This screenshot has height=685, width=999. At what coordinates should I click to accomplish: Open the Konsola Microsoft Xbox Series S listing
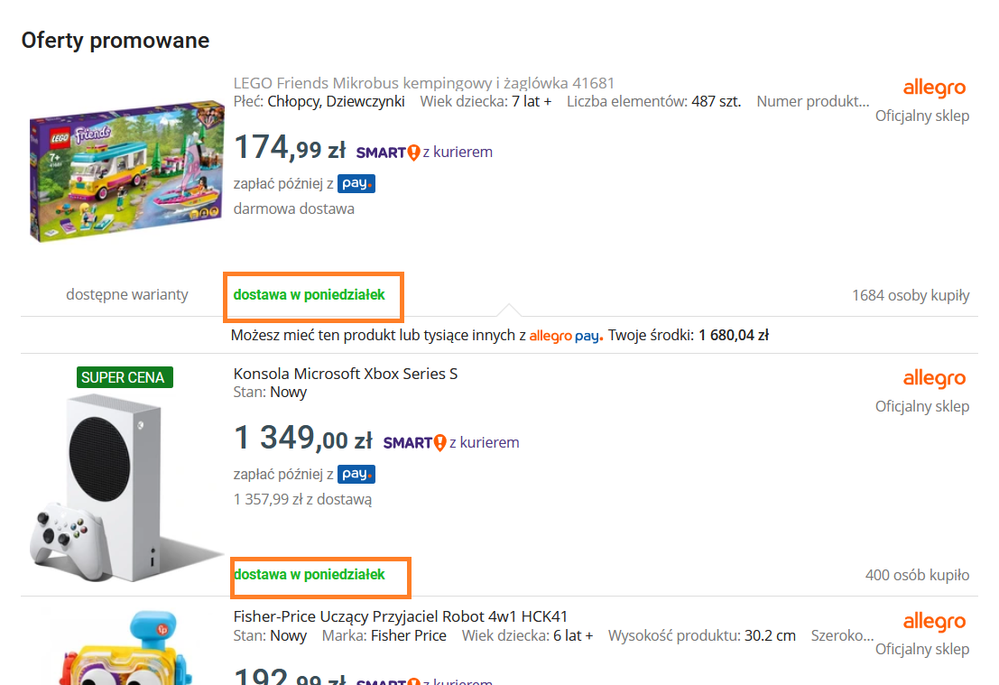point(345,374)
